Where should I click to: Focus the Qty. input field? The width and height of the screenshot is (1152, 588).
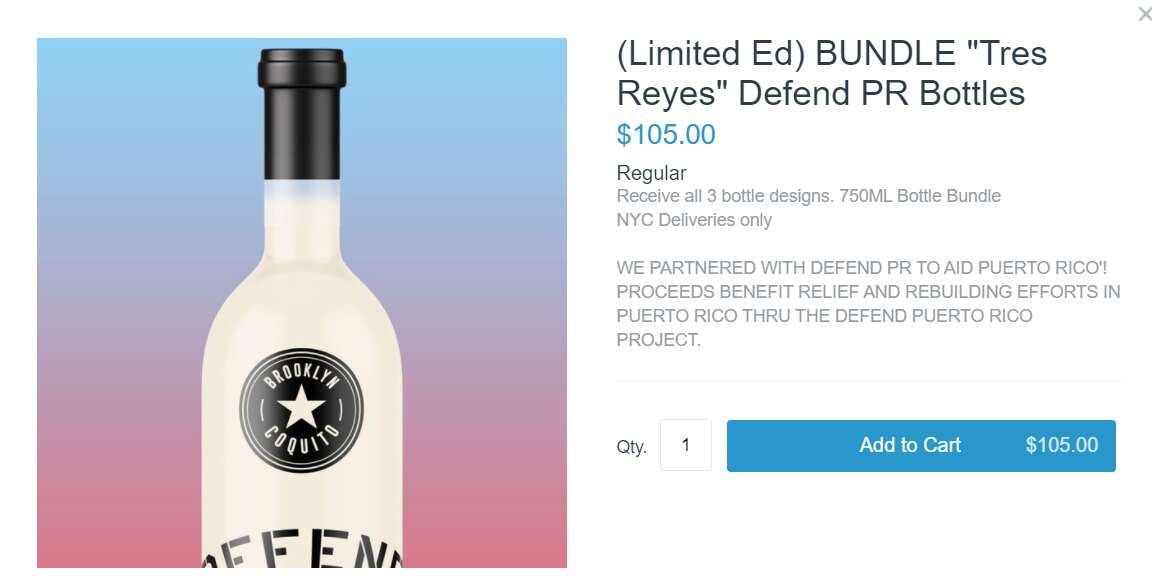686,445
